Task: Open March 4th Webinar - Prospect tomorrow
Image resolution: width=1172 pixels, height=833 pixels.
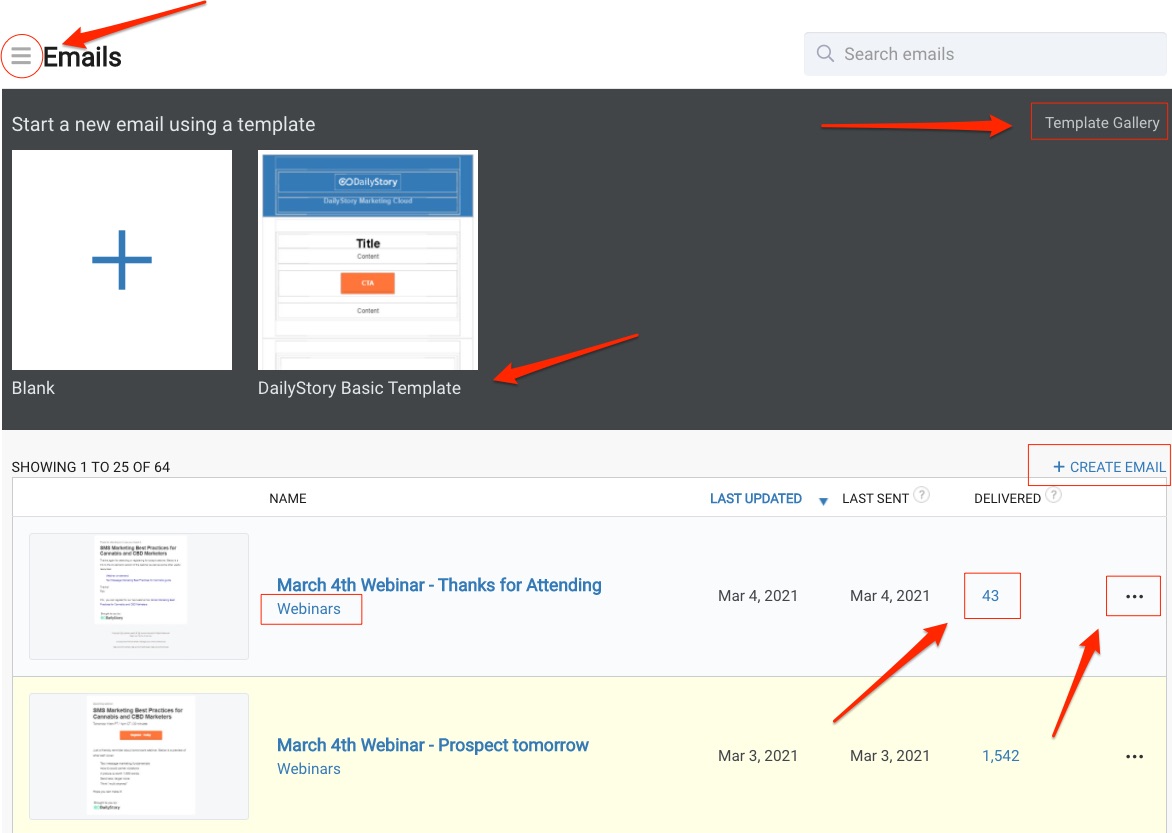Action: [x=433, y=745]
